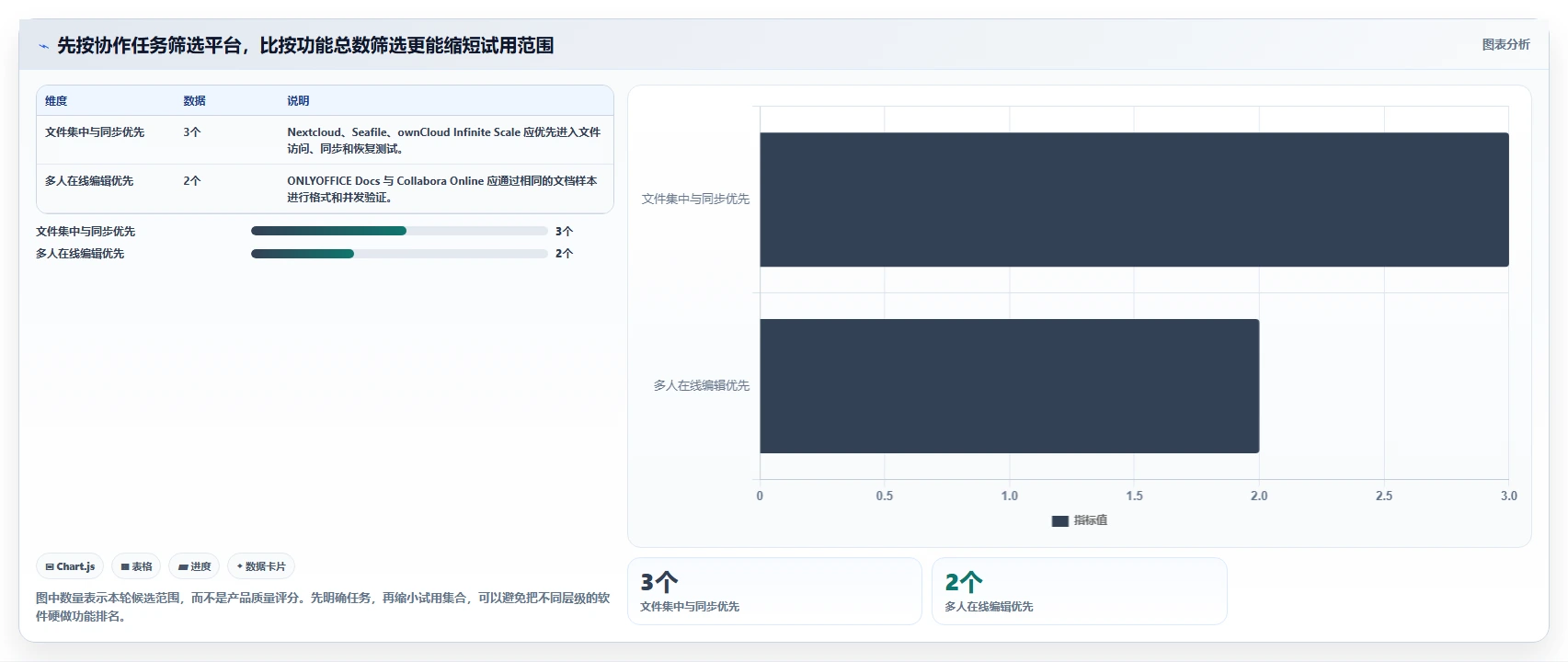
Task: Click the 多人在线编辑优先 chart axis label
Action: (x=702, y=385)
